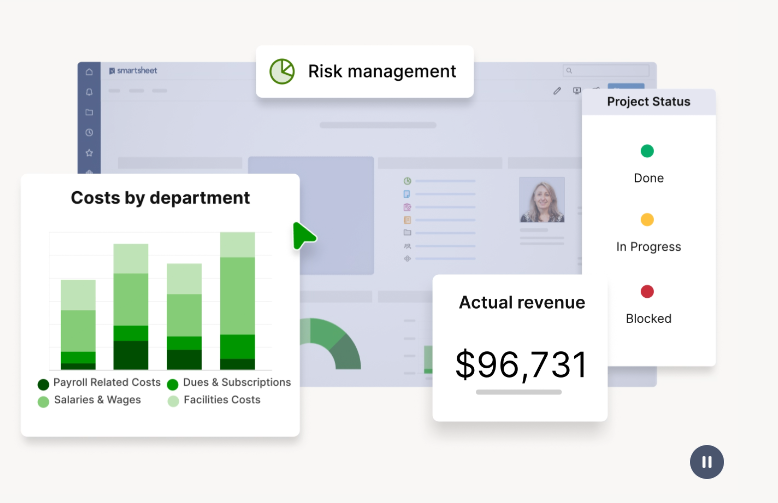Viewport: 778px width, 503px height.
Task: Click the Actual revenue title
Action: coord(521,302)
